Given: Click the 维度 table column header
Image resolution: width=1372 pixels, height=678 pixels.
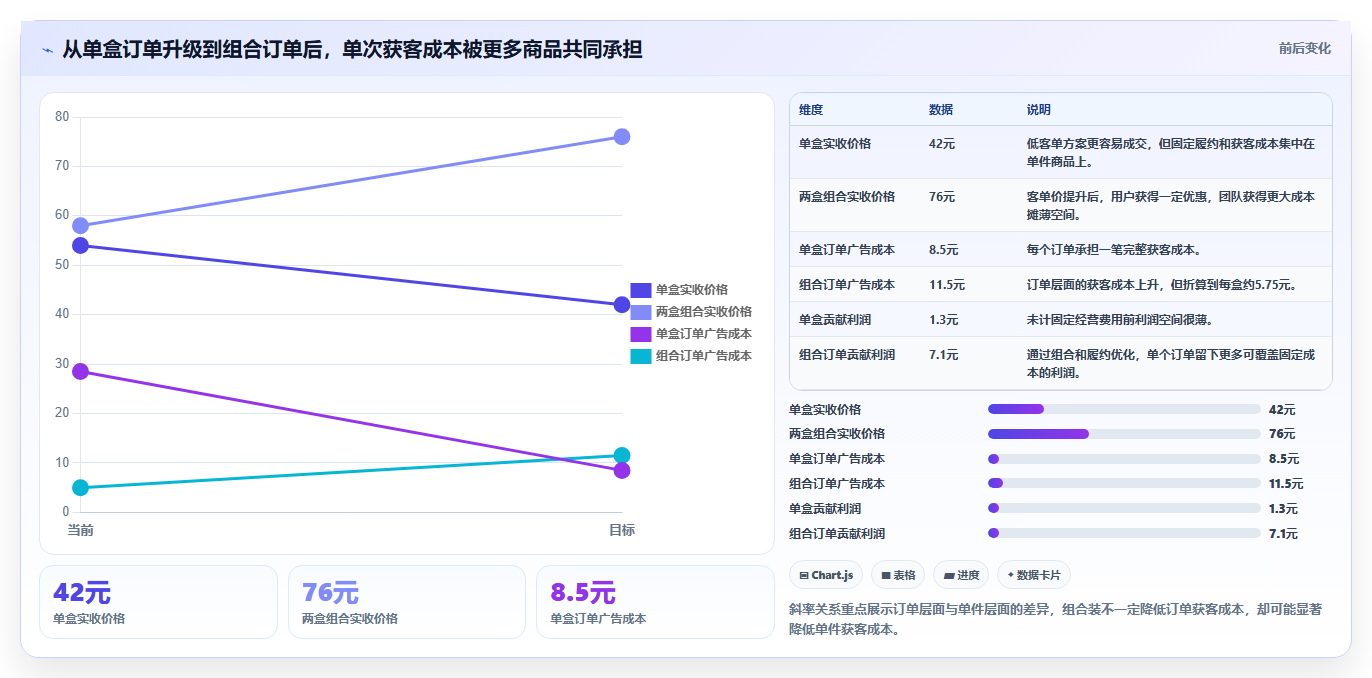Looking at the screenshot, I should click(x=811, y=110).
